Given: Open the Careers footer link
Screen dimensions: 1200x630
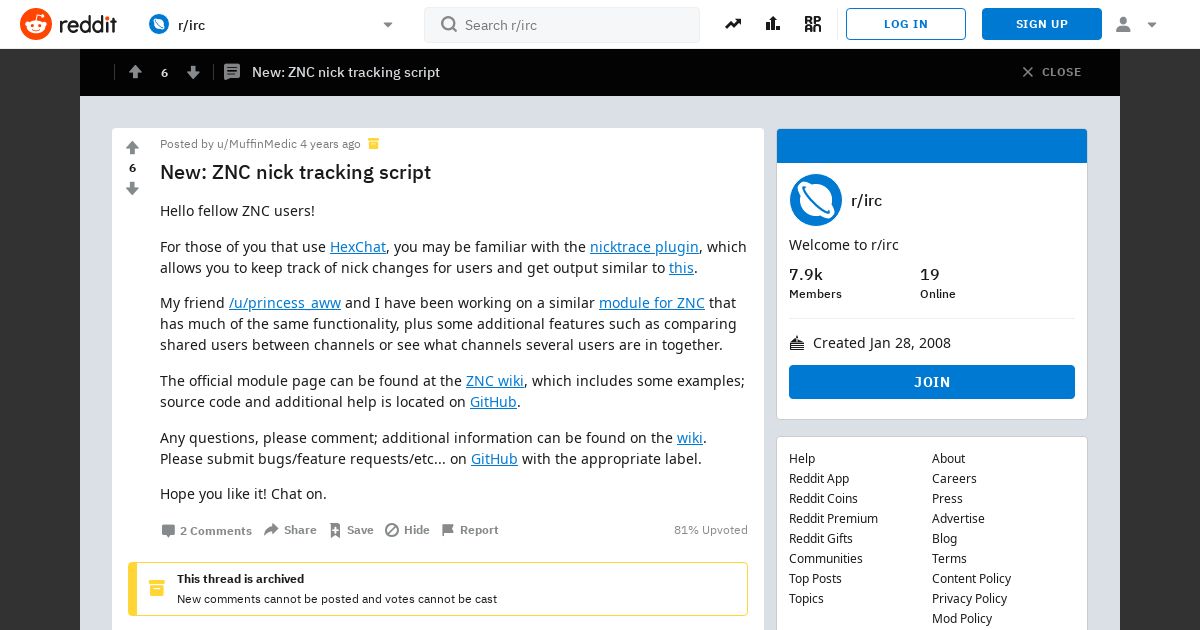Looking at the screenshot, I should [954, 479].
